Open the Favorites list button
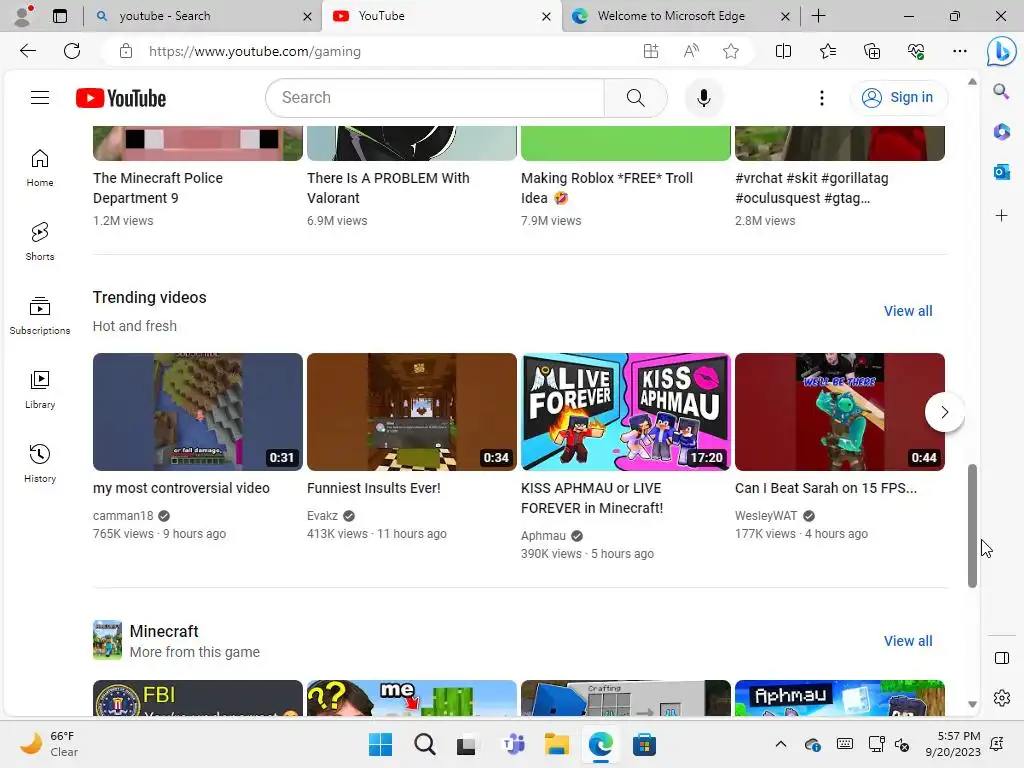 coord(827,51)
